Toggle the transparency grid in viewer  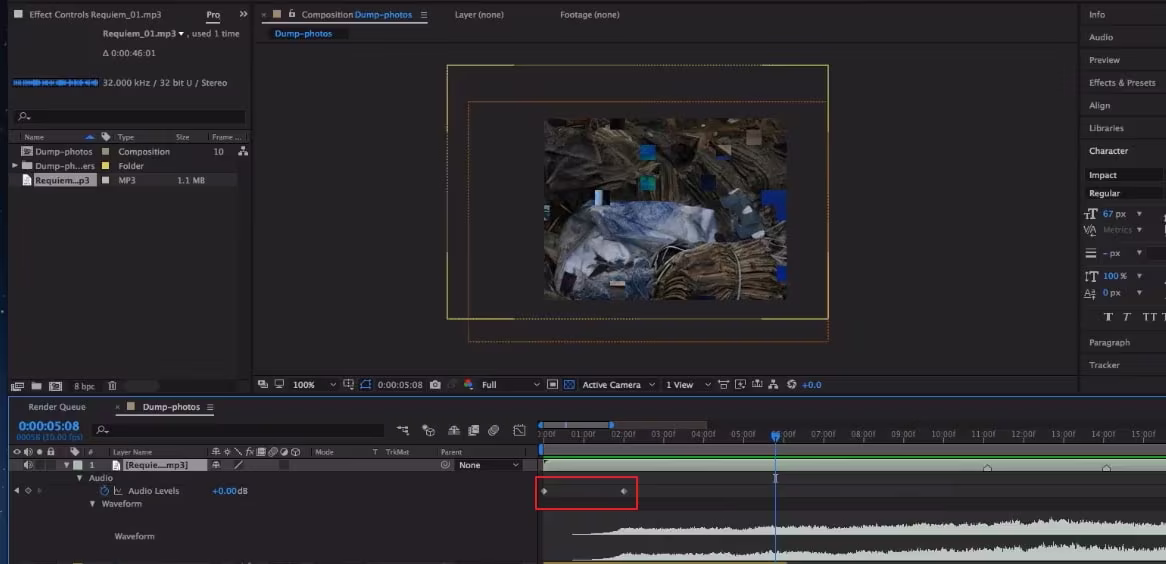coord(569,384)
